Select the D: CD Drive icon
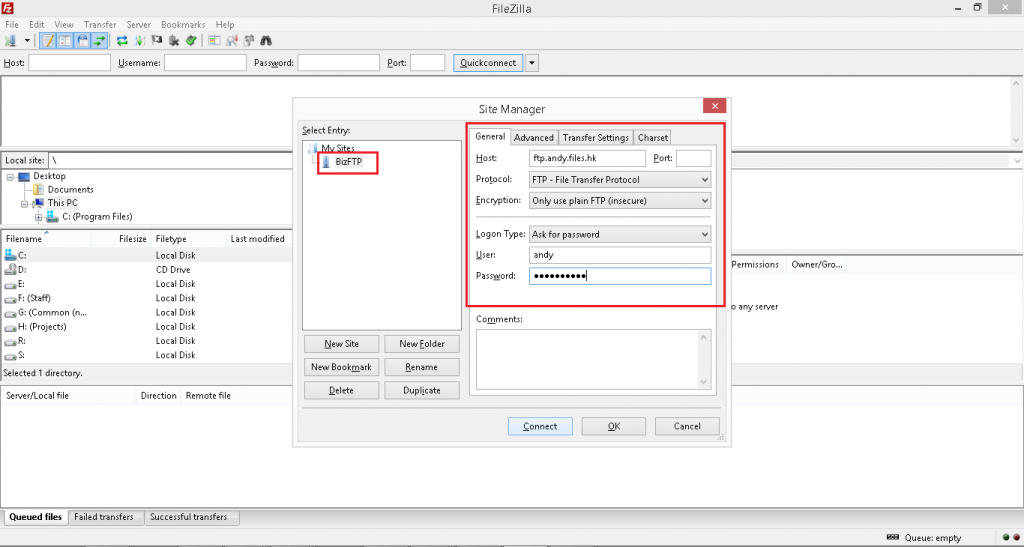This screenshot has width=1024, height=547. tap(10, 270)
